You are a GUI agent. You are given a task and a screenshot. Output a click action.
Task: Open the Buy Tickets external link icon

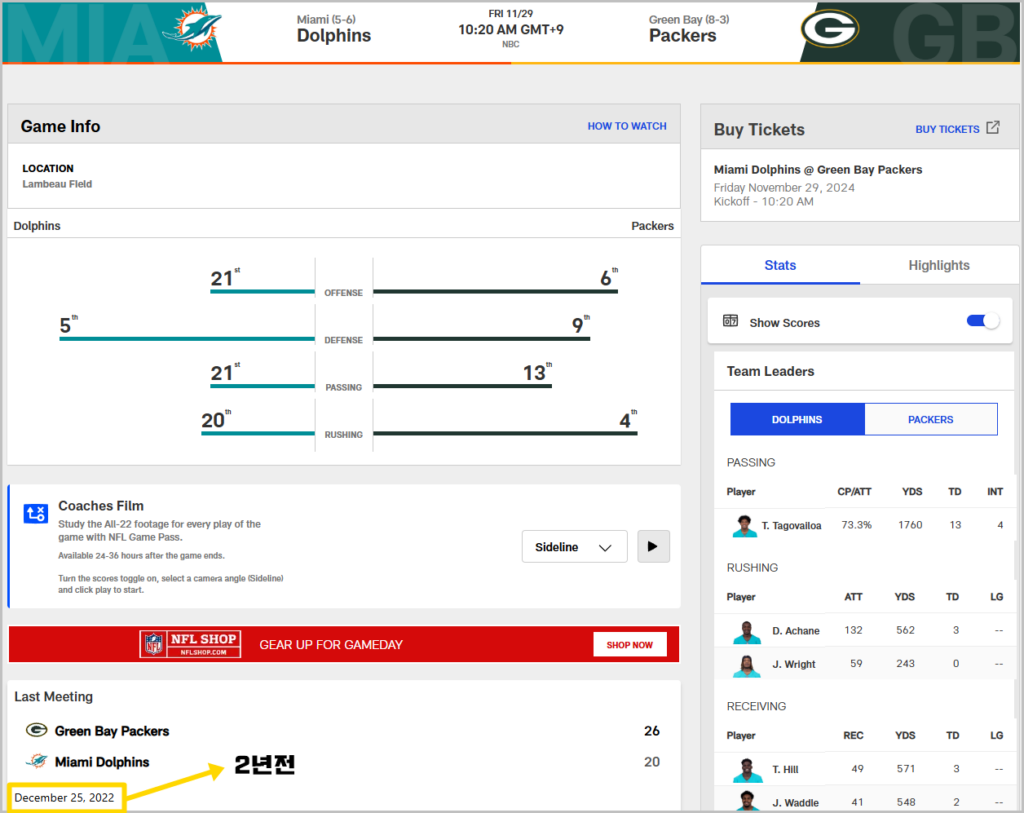pos(993,127)
